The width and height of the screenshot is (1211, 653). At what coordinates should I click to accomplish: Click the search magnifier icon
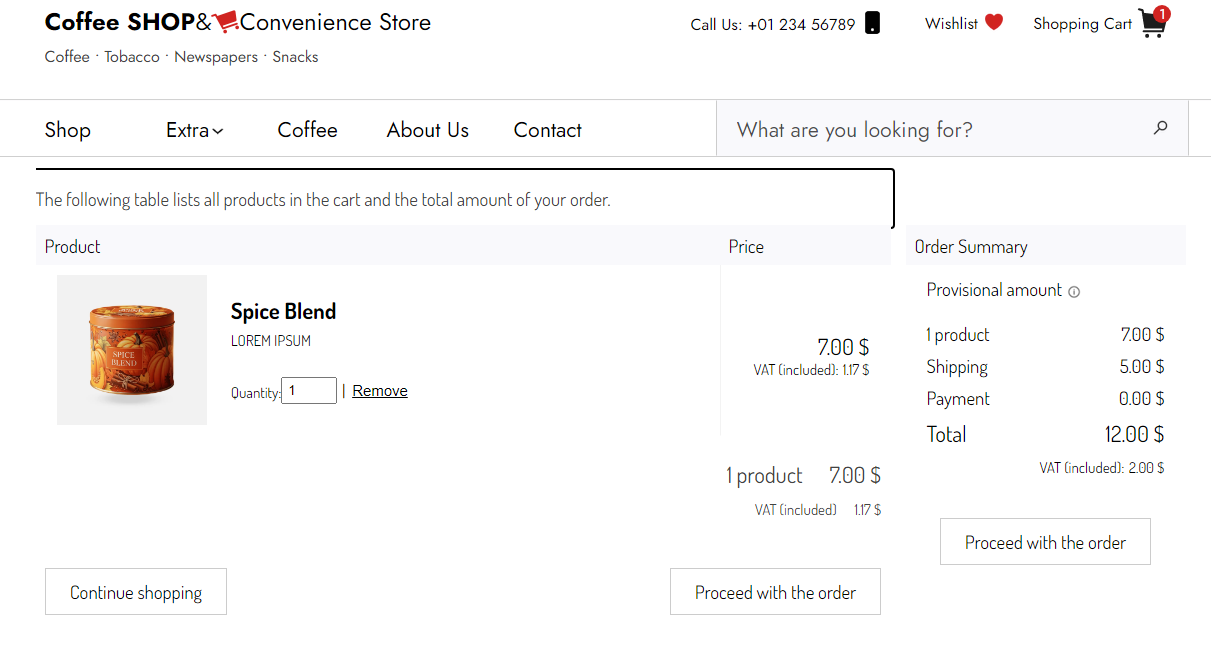pos(1160,128)
